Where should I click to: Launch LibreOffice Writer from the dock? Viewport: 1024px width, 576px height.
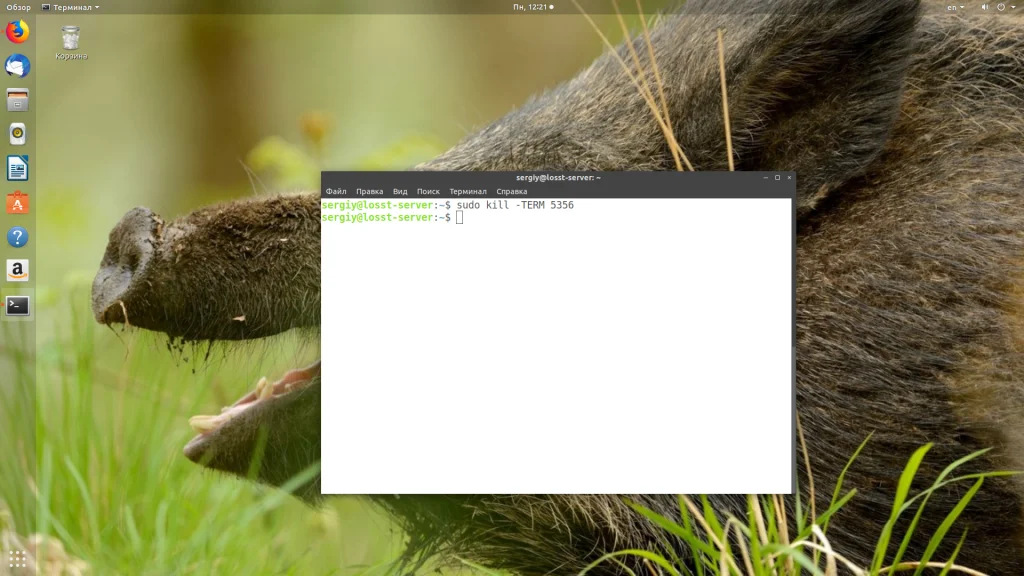(x=18, y=168)
